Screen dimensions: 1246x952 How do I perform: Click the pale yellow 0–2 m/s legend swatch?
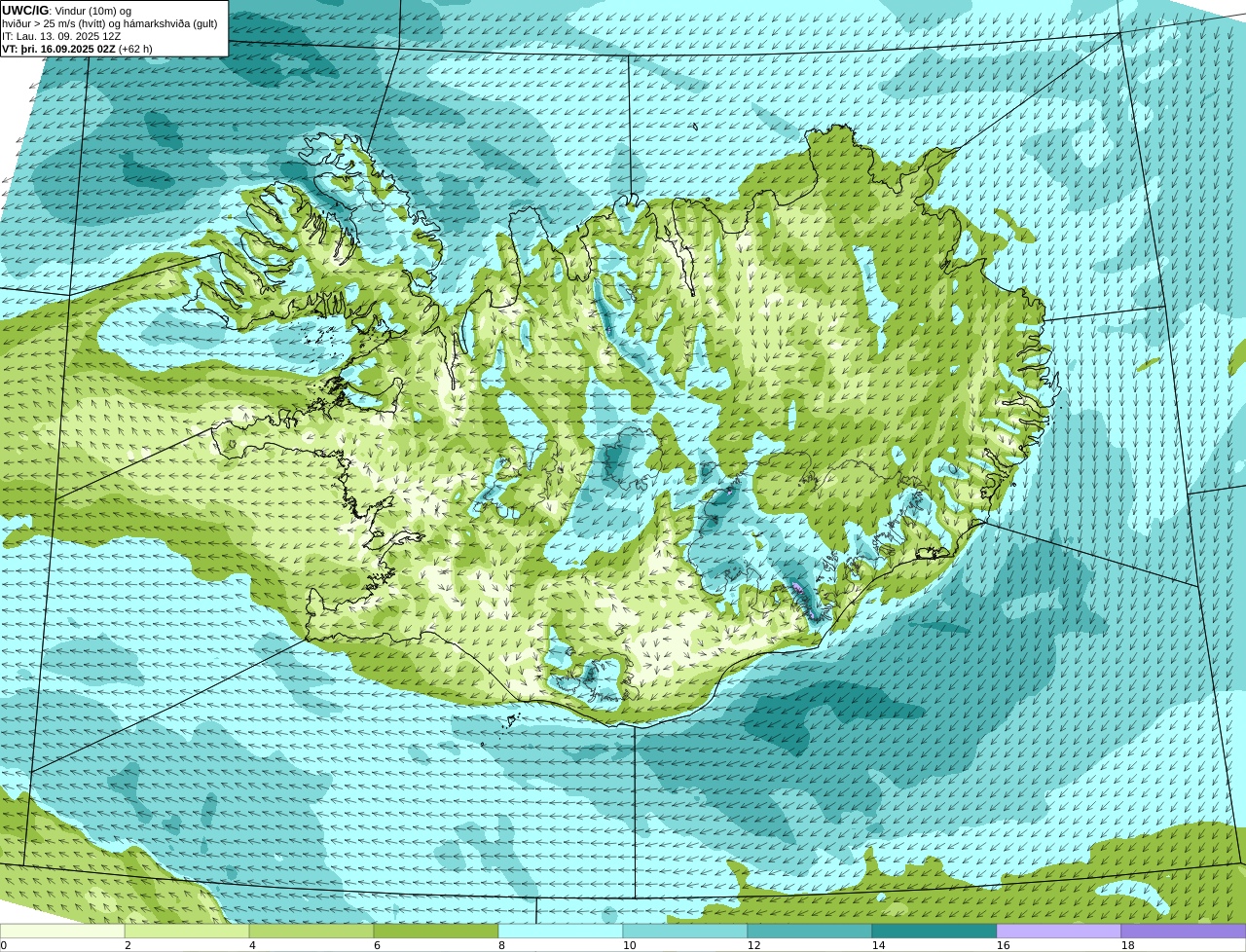point(62,931)
